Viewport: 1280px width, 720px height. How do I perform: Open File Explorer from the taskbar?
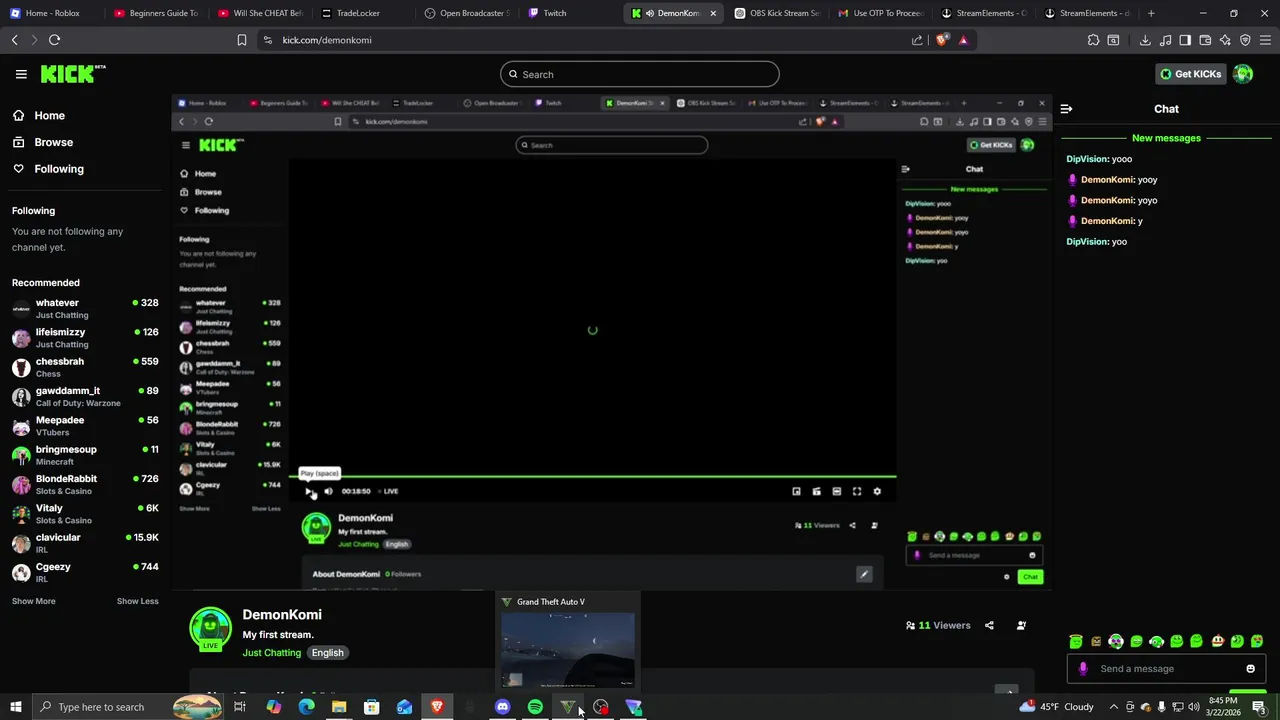pos(339,707)
